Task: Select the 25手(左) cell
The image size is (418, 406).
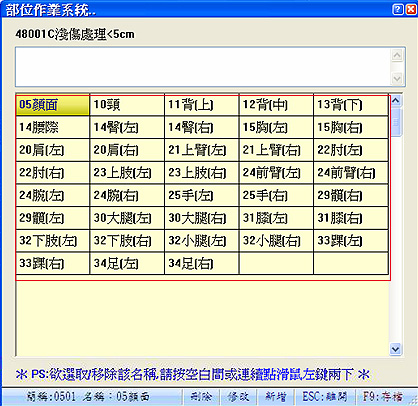Action: click(x=202, y=195)
